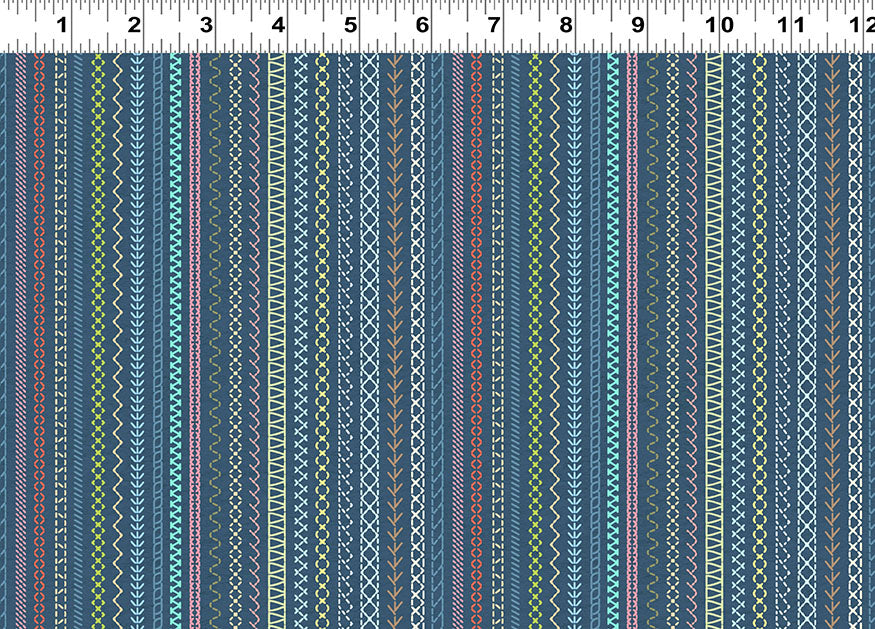The image size is (875, 629).
Task: Pick the ruler number 4 label
Action: (277, 24)
